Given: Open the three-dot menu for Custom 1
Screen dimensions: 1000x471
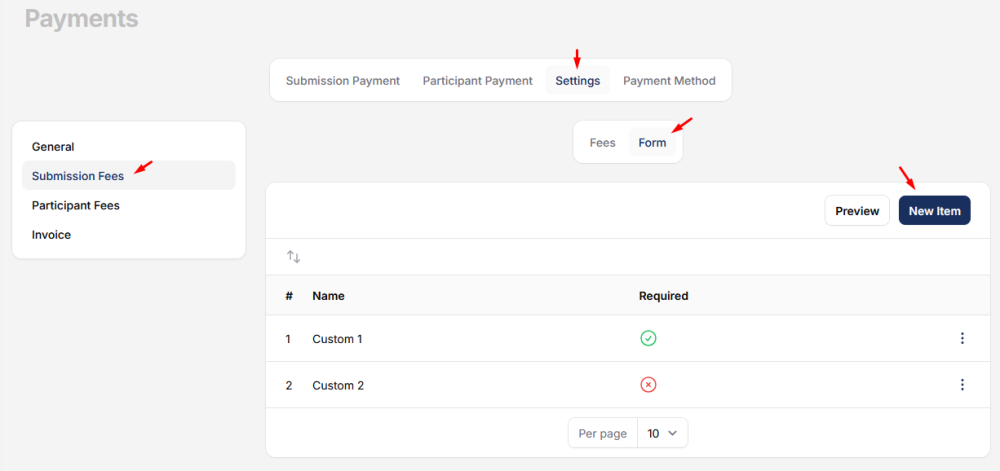Looking at the screenshot, I should [962, 339].
